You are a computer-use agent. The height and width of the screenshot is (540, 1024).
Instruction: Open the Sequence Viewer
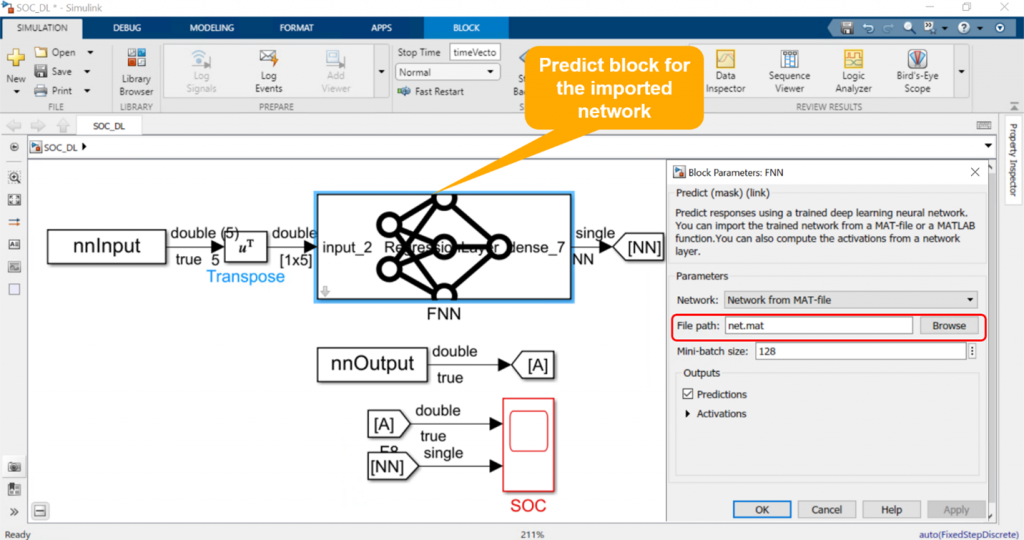(789, 72)
